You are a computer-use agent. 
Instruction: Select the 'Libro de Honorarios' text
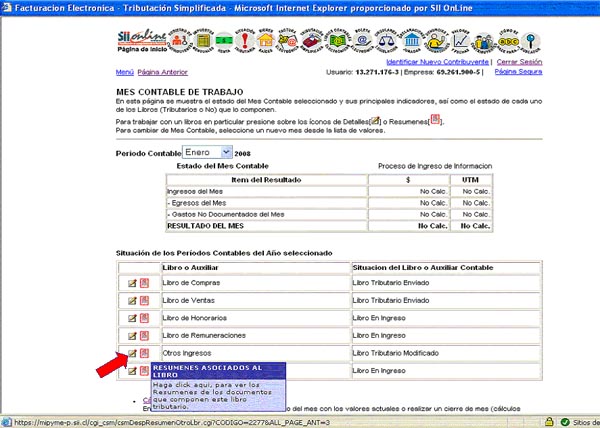[194, 318]
